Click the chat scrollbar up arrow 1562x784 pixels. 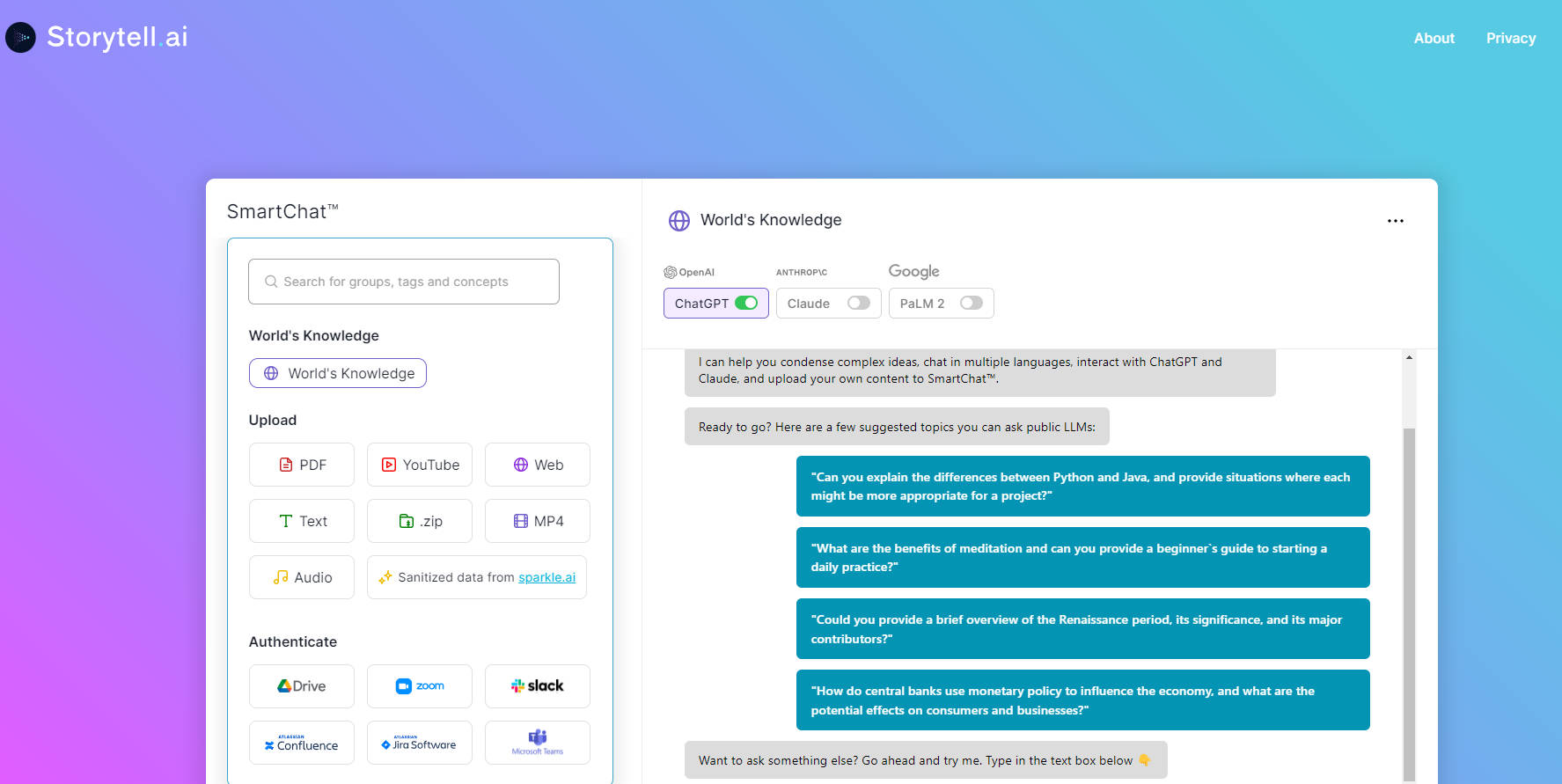[1409, 357]
